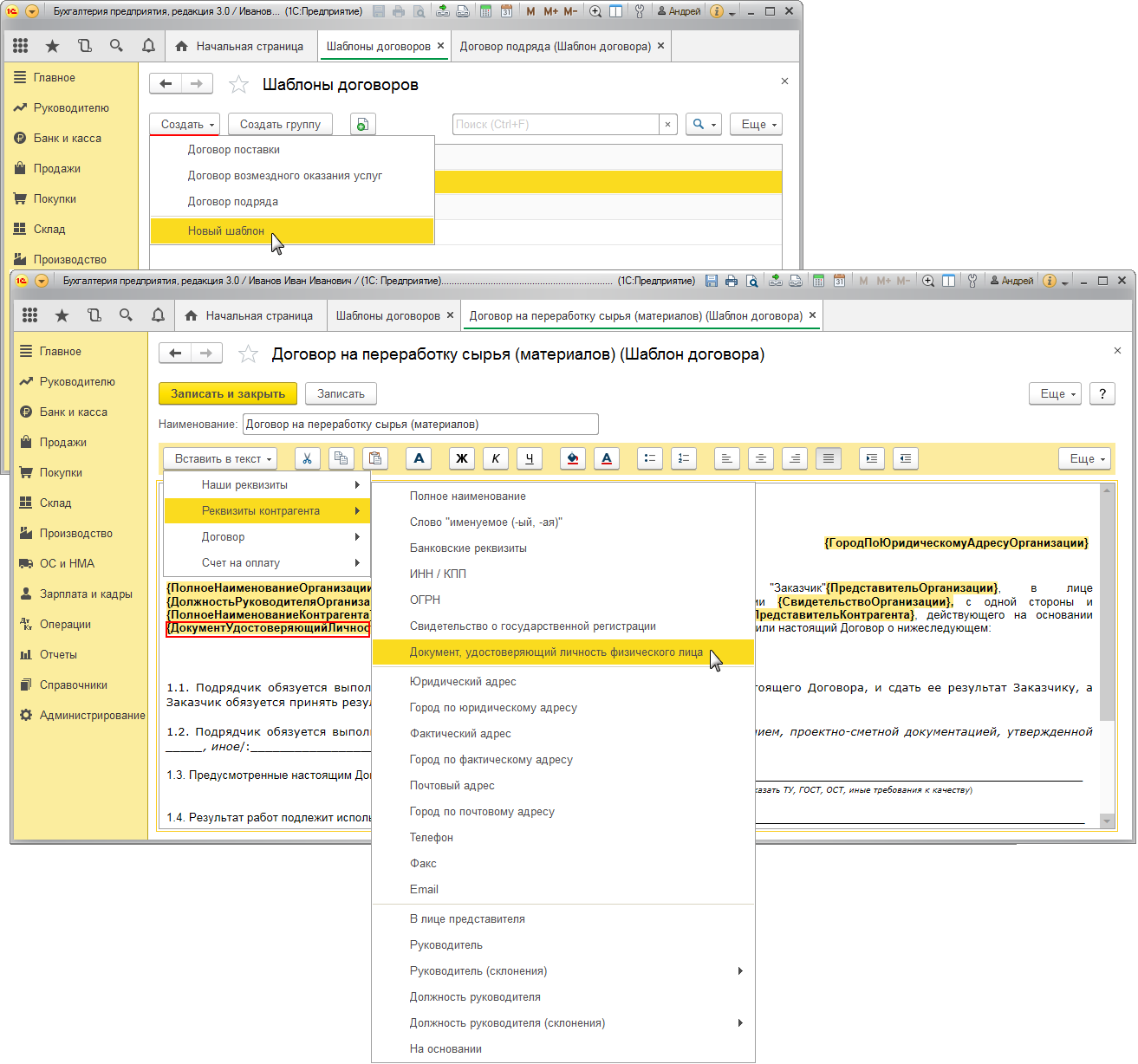Open 'Операции' section
The height and width of the screenshot is (1064, 1138).
81,624
